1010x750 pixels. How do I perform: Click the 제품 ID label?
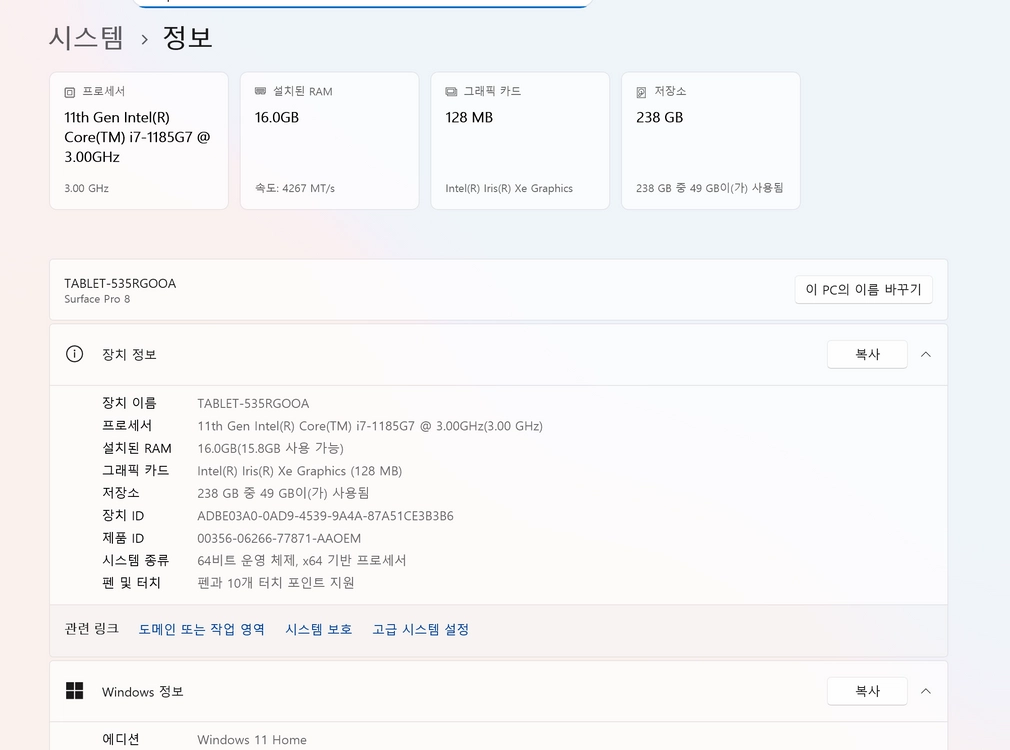click(123, 538)
